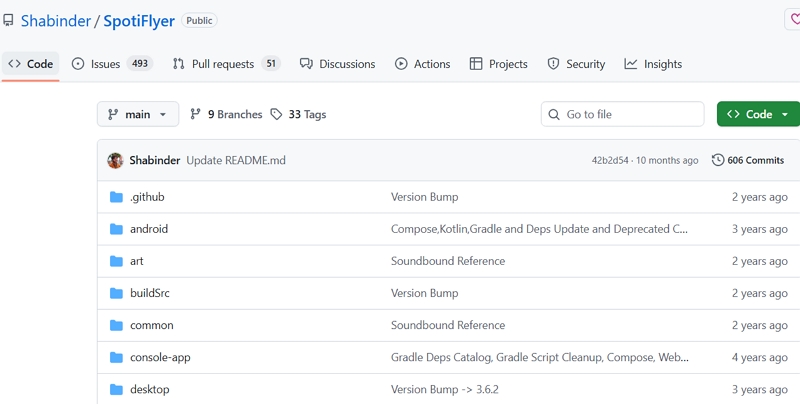Open the Actions tab
This screenshot has width=800, height=404.
coord(422,64)
